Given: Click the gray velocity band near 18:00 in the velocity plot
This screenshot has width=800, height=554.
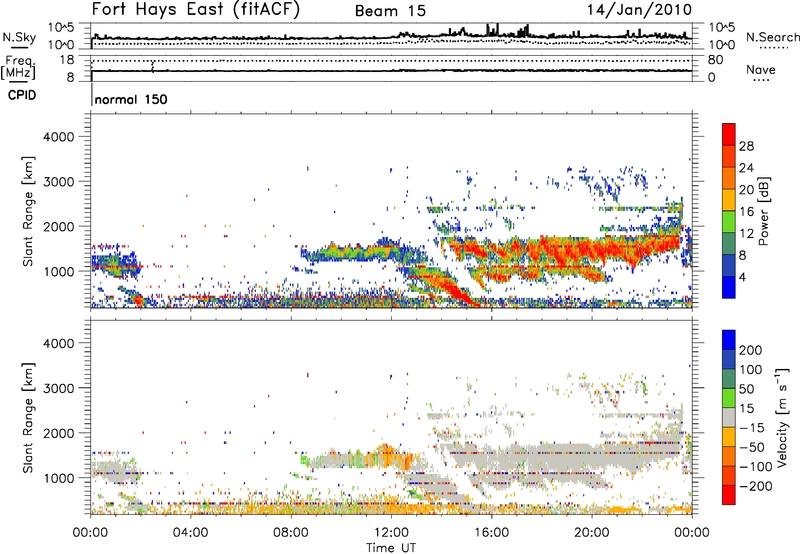Looking at the screenshot, I should 541,459.
